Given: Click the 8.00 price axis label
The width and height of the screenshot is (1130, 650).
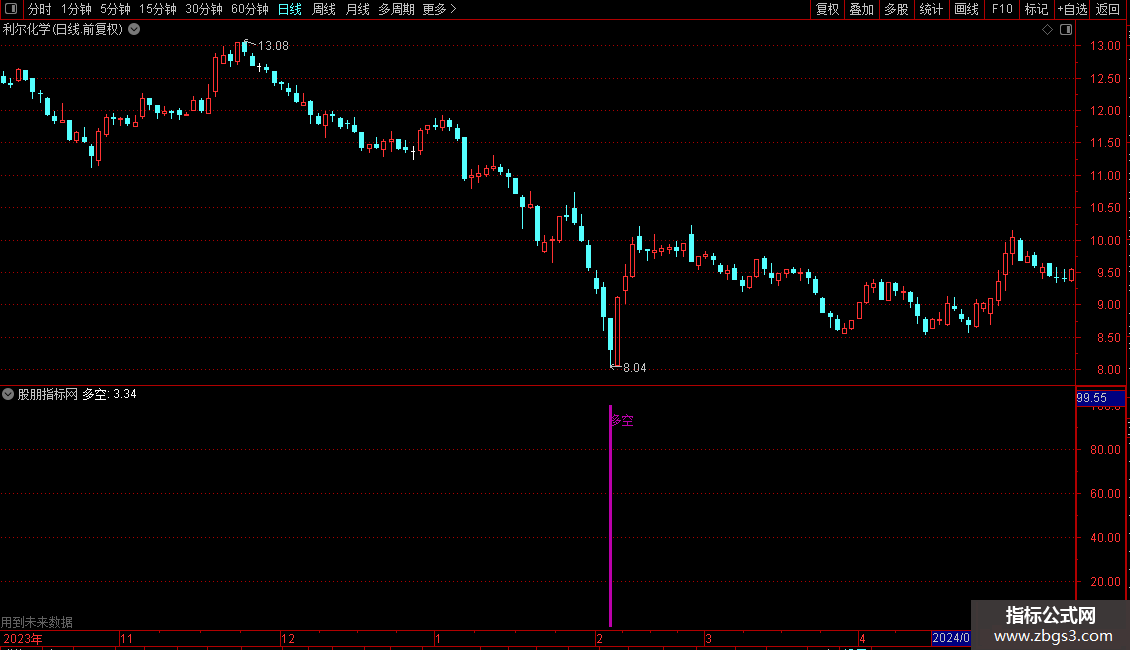Looking at the screenshot, I should pyautogui.click(x=1108, y=370).
